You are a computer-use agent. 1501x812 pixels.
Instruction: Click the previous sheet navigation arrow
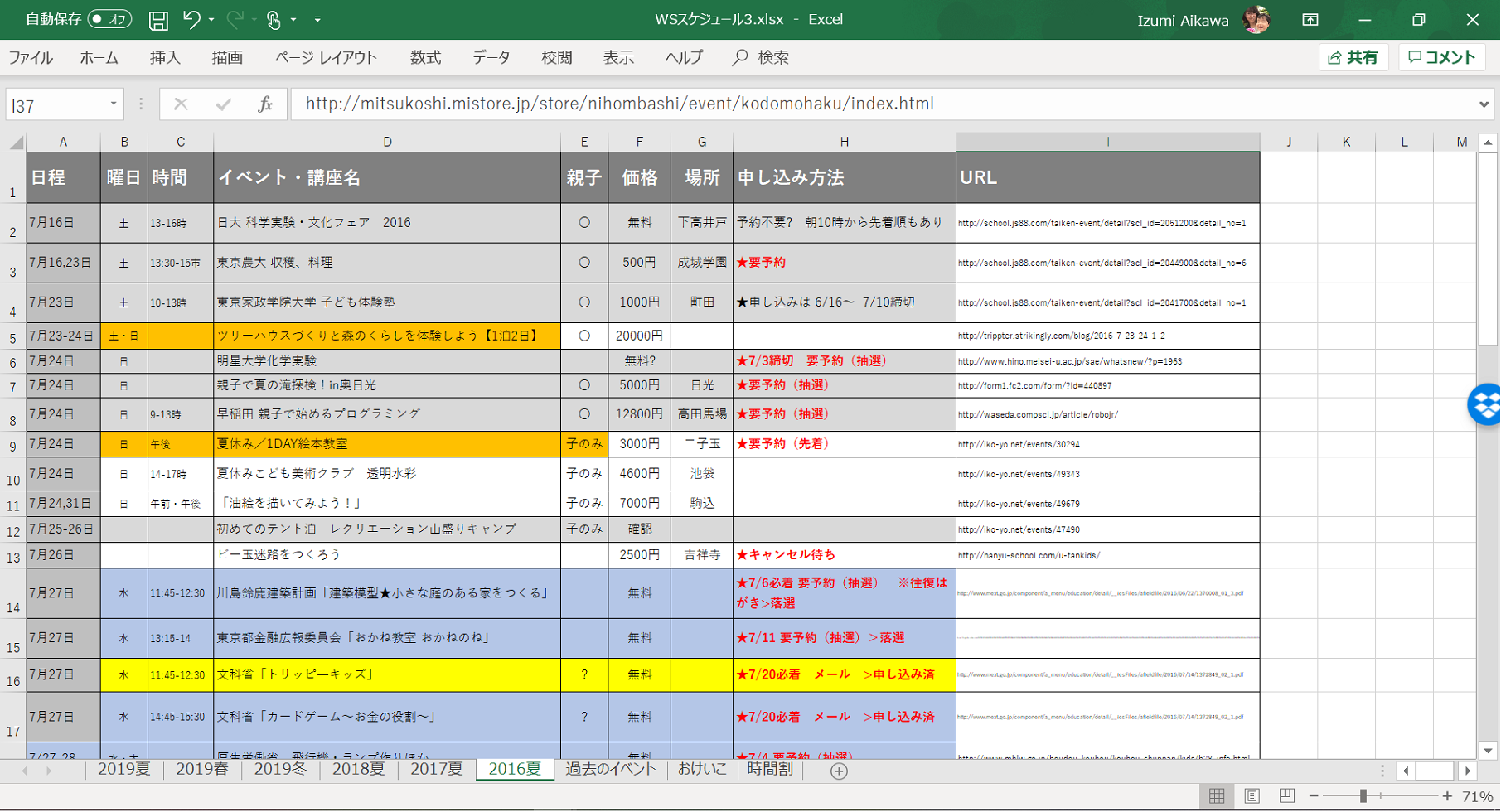point(24,771)
